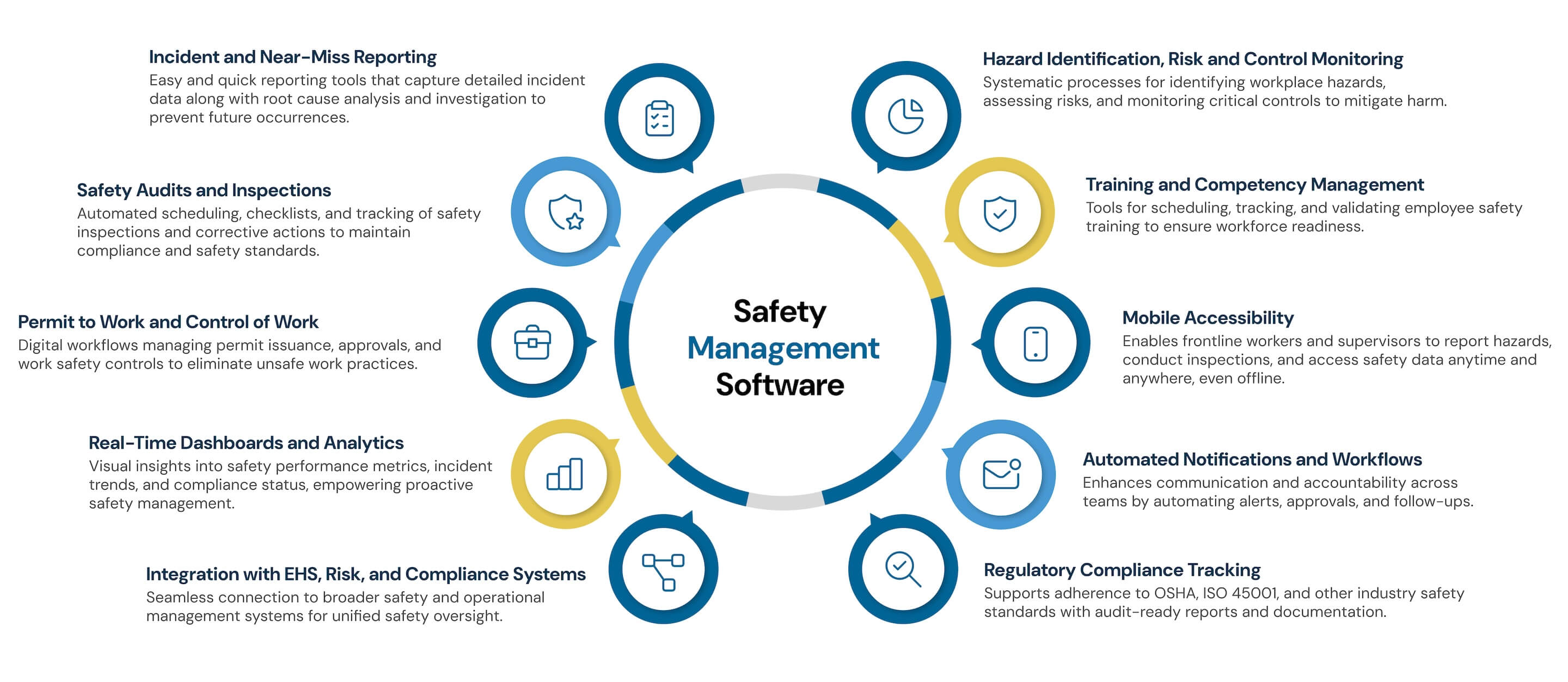Open the Mobile Accessibility heading
Screen dimensions: 1568x682
pyautogui.click(x=1208, y=318)
